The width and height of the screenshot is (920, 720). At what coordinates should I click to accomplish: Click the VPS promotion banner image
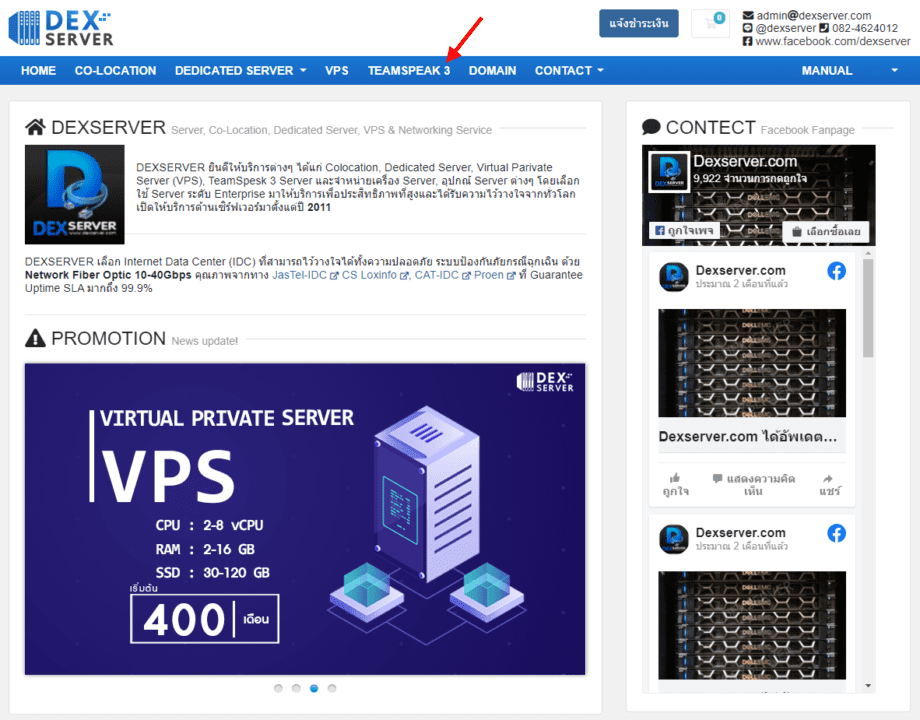[x=305, y=519]
